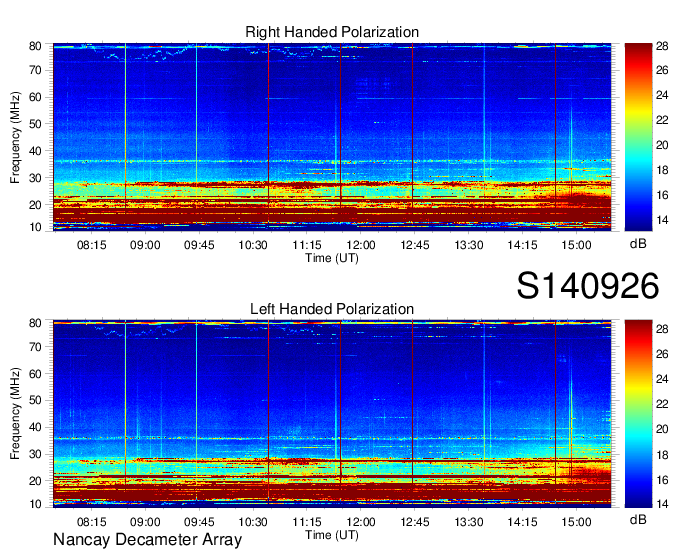Viewport: 680px width, 552px height.
Task: Click the 11:15 time tick under Right Handed plot
Action: (307, 245)
